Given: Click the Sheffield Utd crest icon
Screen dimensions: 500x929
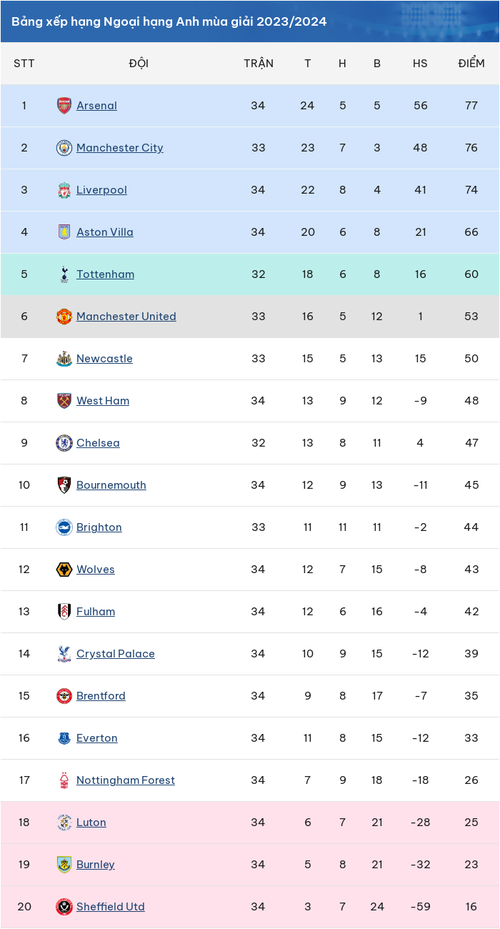Looking at the screenshot, I should (64, 906).
